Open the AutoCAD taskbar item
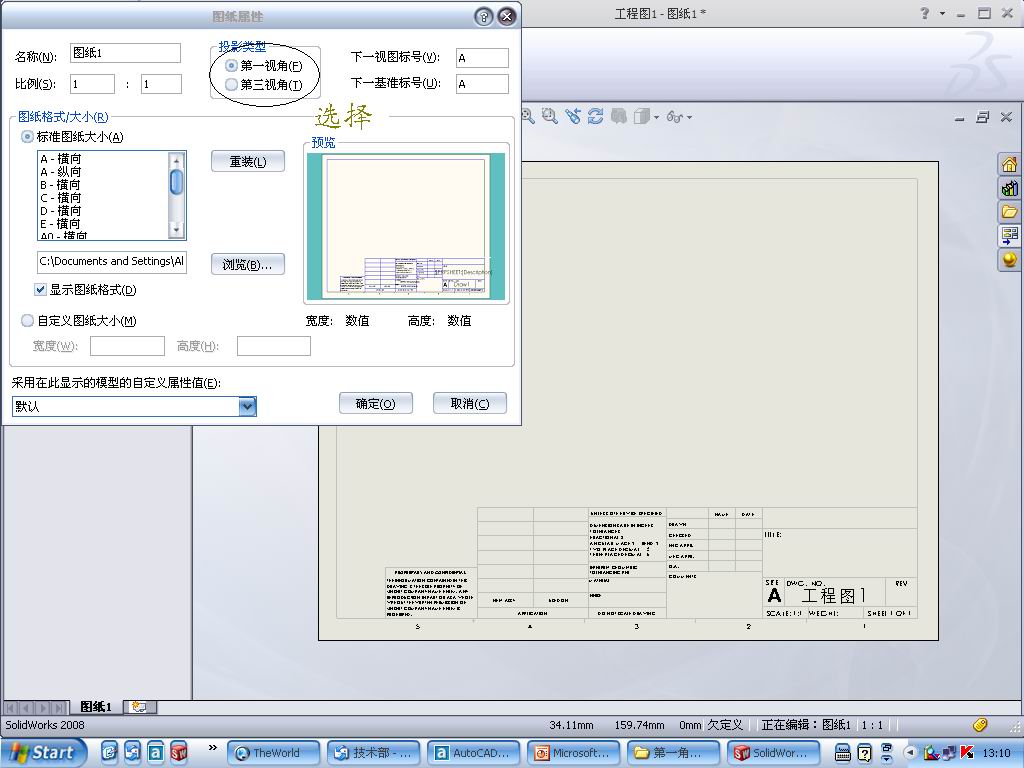1024x768 pixels. (473, 753)
